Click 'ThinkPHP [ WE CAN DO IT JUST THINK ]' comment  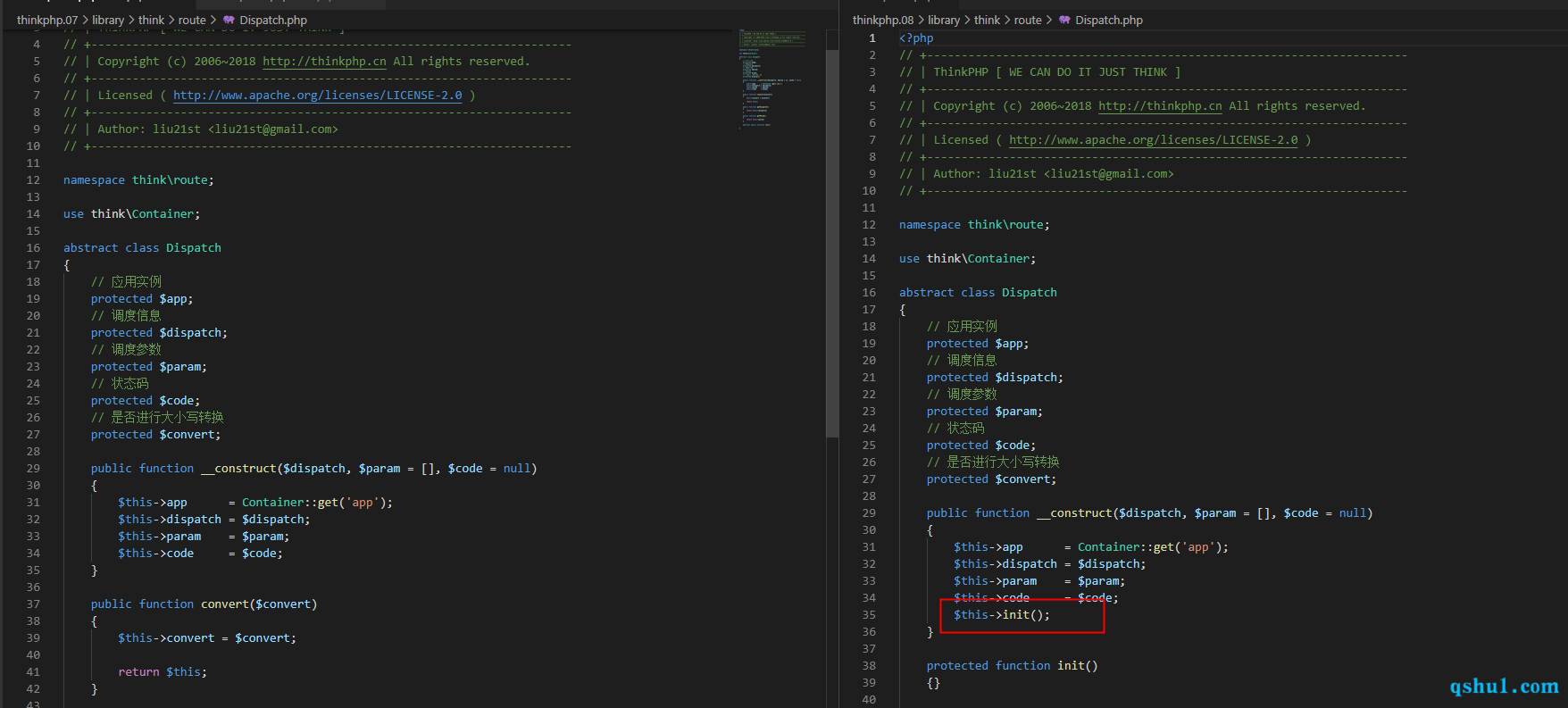coord(1057,72)
